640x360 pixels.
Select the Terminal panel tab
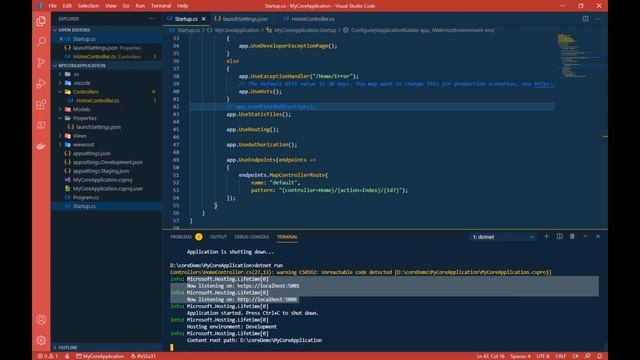point(287,237)
